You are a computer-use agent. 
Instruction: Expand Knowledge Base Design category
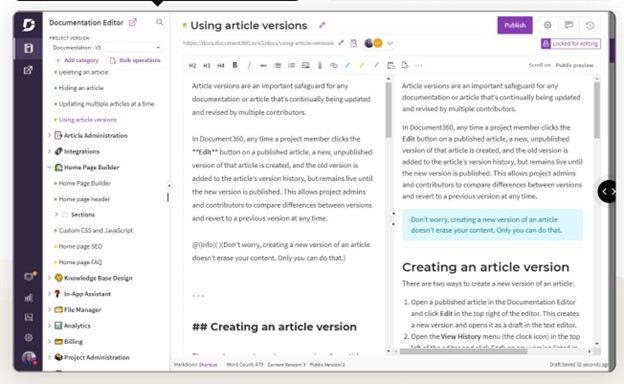[x=49, y=278]
